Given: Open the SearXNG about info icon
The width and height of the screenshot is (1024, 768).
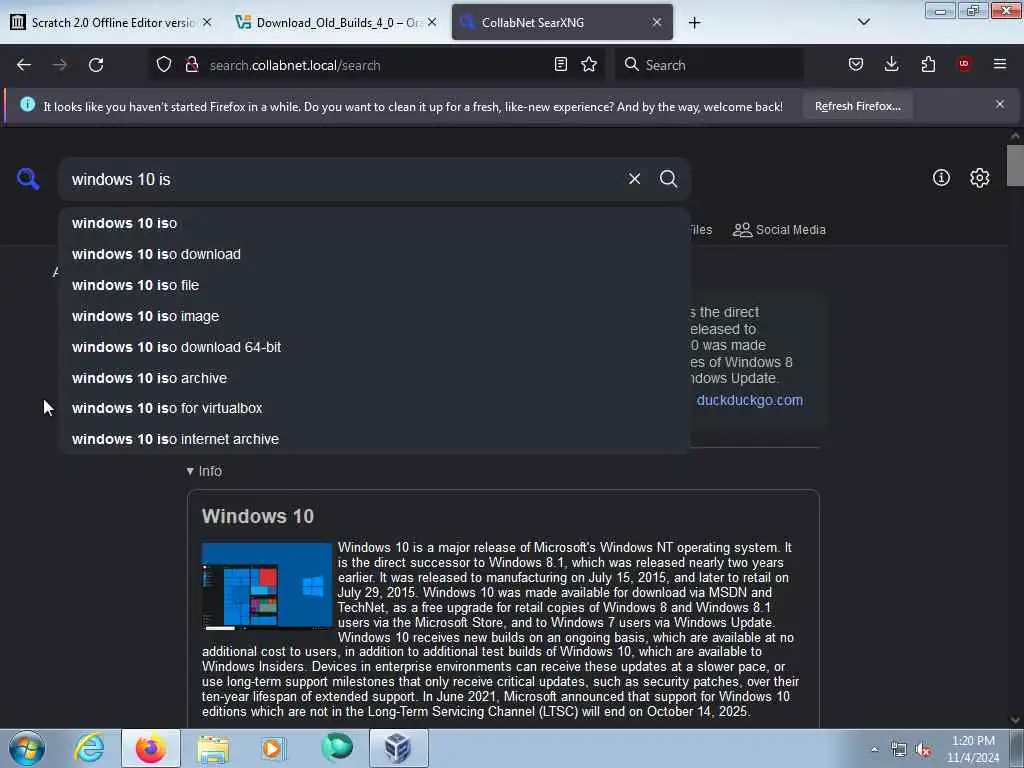Looking at the screenshot, I should (x=941, y=178).
